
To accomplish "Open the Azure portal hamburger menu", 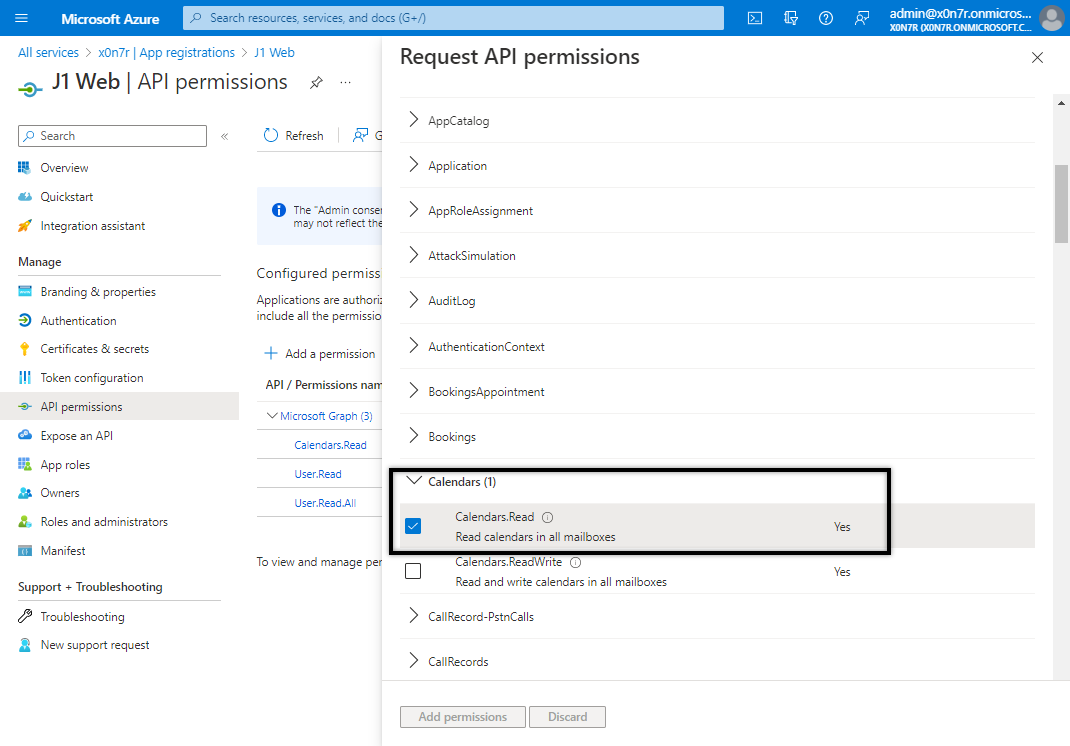I will 22,18.
